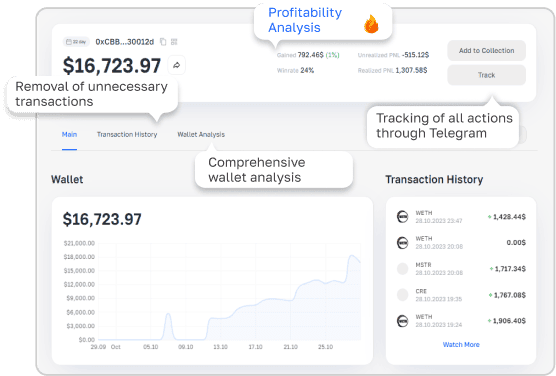Switch to the Main tab
The height and width of the screenshot is (376, 556).
69,134
